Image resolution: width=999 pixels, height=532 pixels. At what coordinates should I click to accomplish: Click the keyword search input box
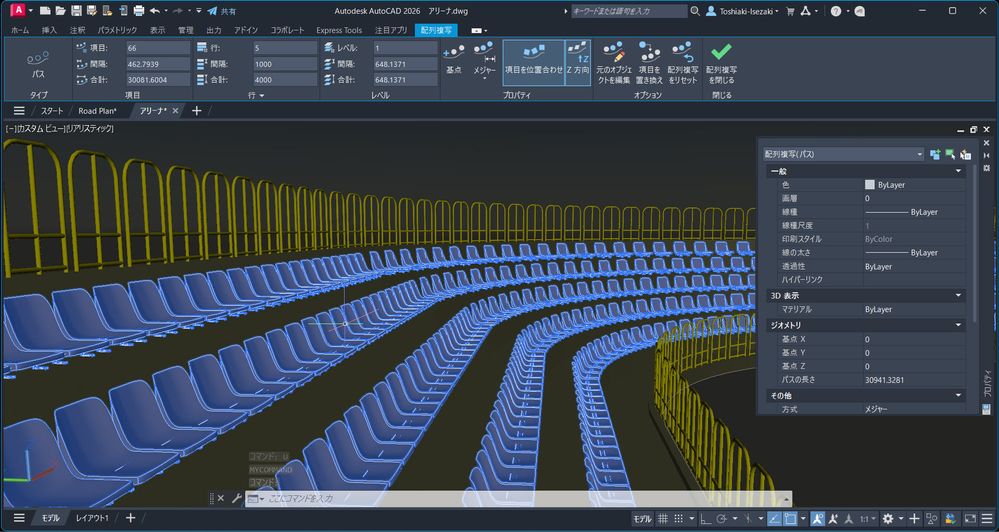coord(628,11)
